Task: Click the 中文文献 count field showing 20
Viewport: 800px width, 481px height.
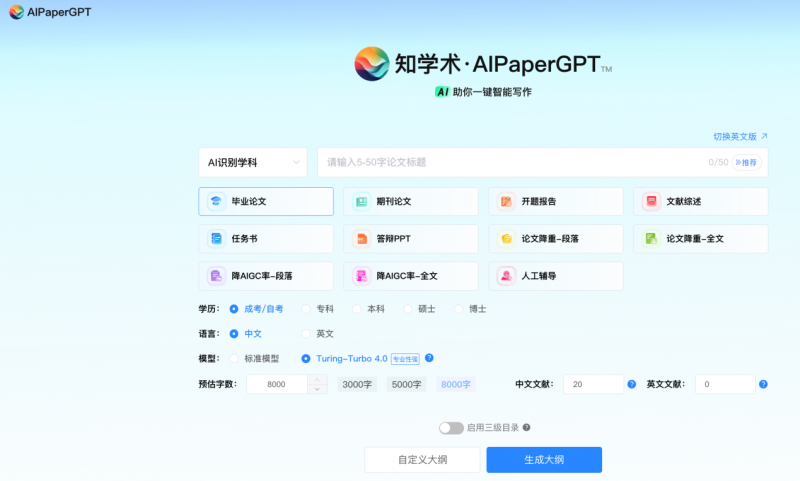Action: [593, 384]
